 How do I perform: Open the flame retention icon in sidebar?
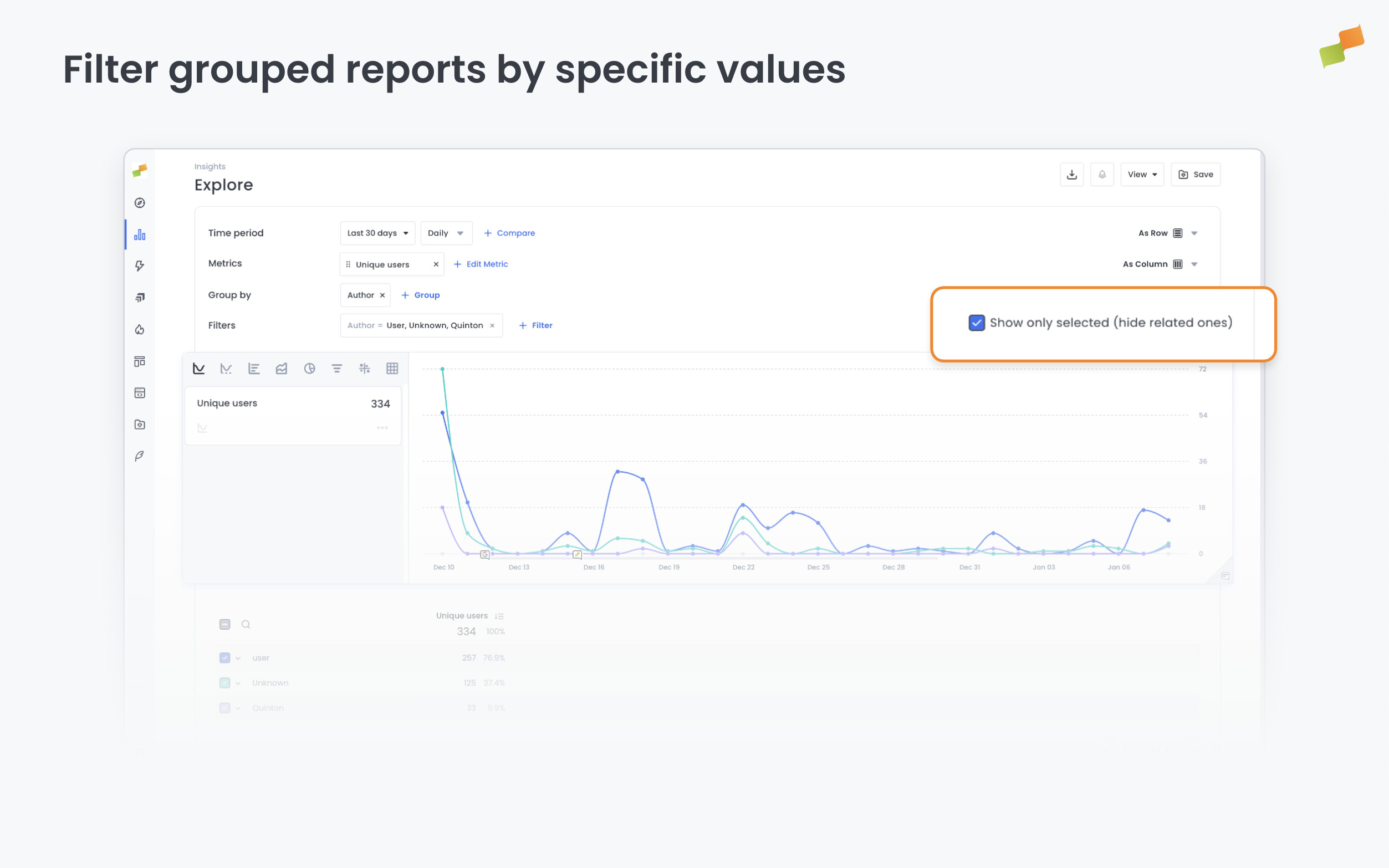pyautogui.click(x=140, y=329)
